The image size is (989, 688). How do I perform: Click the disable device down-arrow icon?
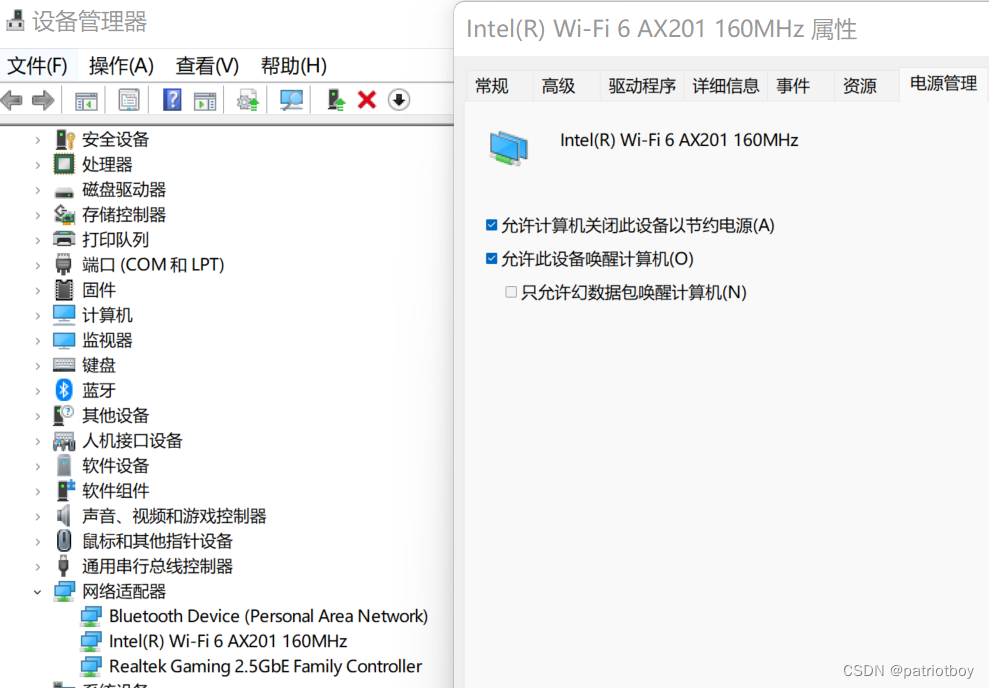399,100
